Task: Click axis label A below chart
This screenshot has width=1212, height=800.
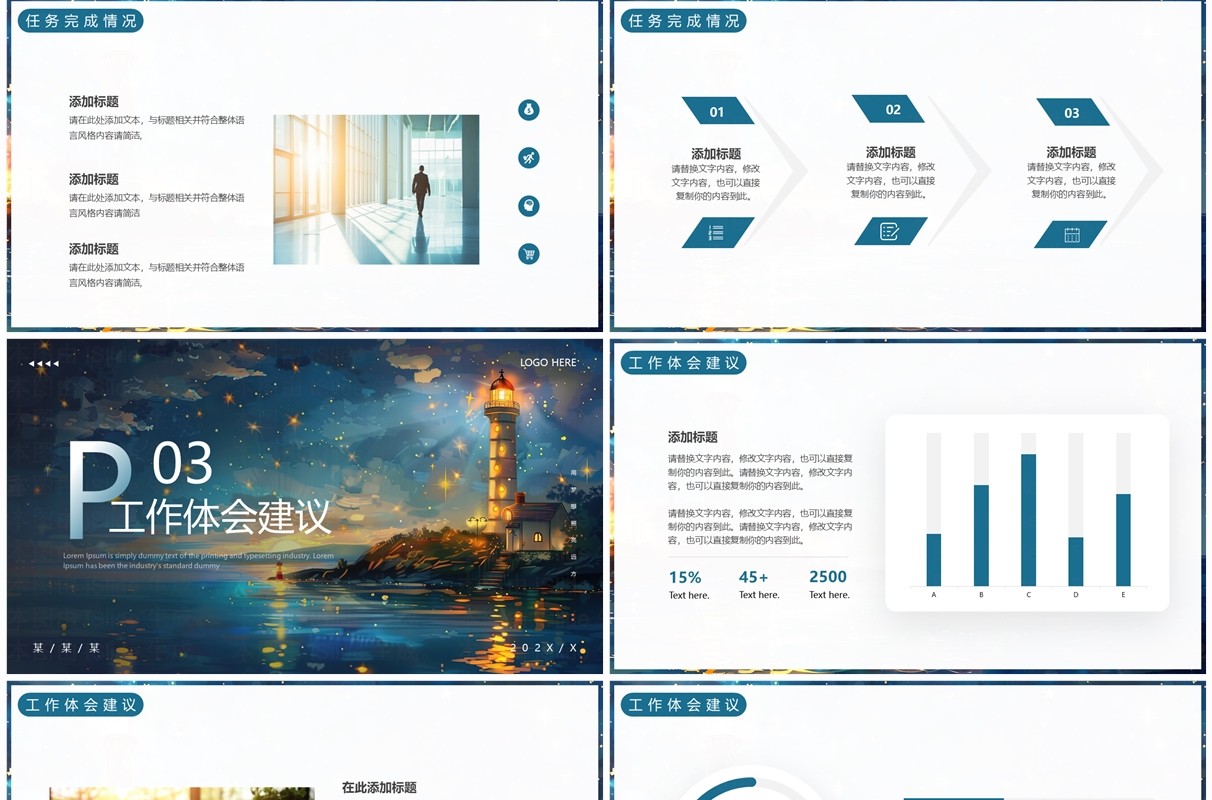Action: (x=934, y=595)
